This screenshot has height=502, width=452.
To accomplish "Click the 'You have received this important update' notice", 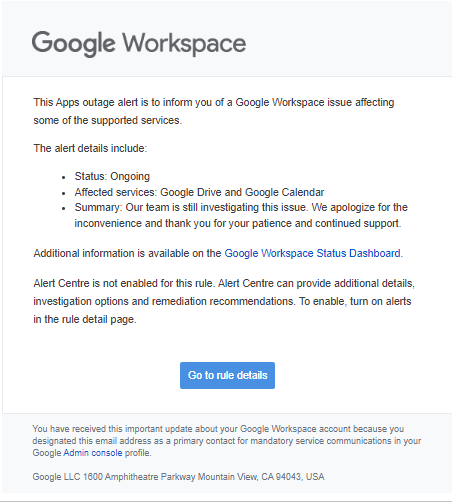I will (227, 441).
